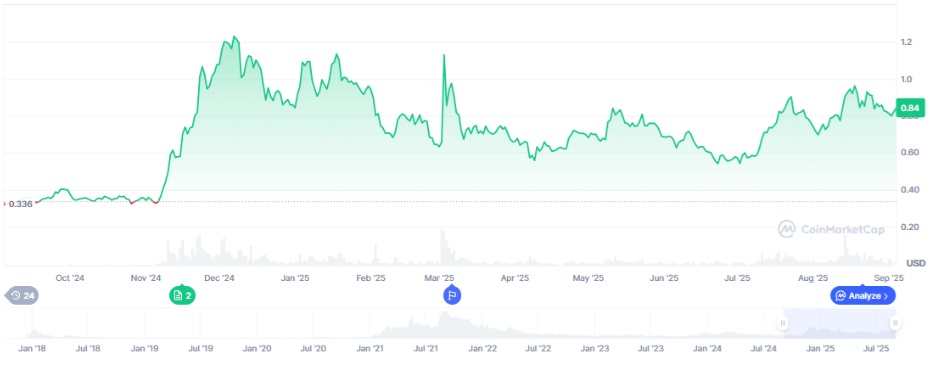Image resolution: width=948 pixels, height=378 pixels.
Task: Click Jan '20 on the overview timeline
Action: click(256, 349)
